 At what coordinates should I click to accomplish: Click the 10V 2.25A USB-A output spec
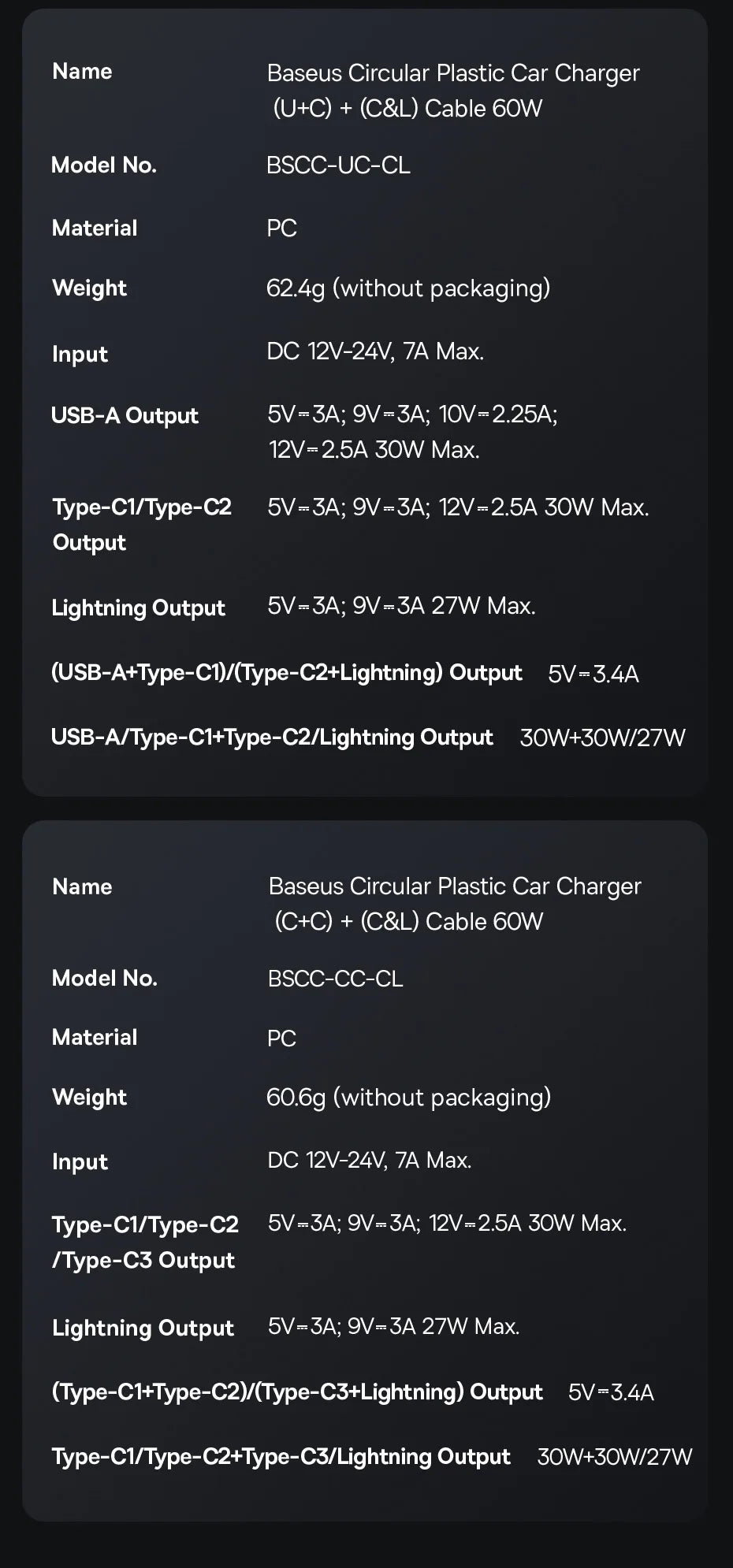coord(497,414)
